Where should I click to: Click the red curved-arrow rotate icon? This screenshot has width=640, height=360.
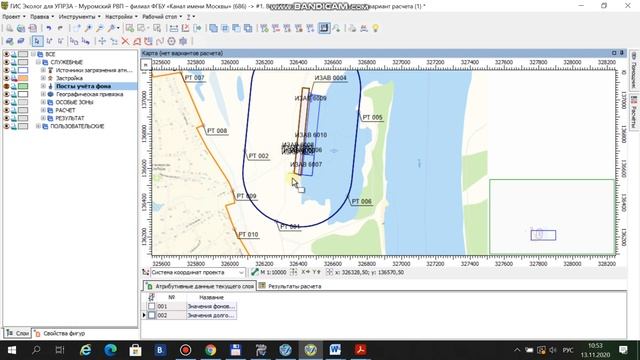(x=149, y=41)
